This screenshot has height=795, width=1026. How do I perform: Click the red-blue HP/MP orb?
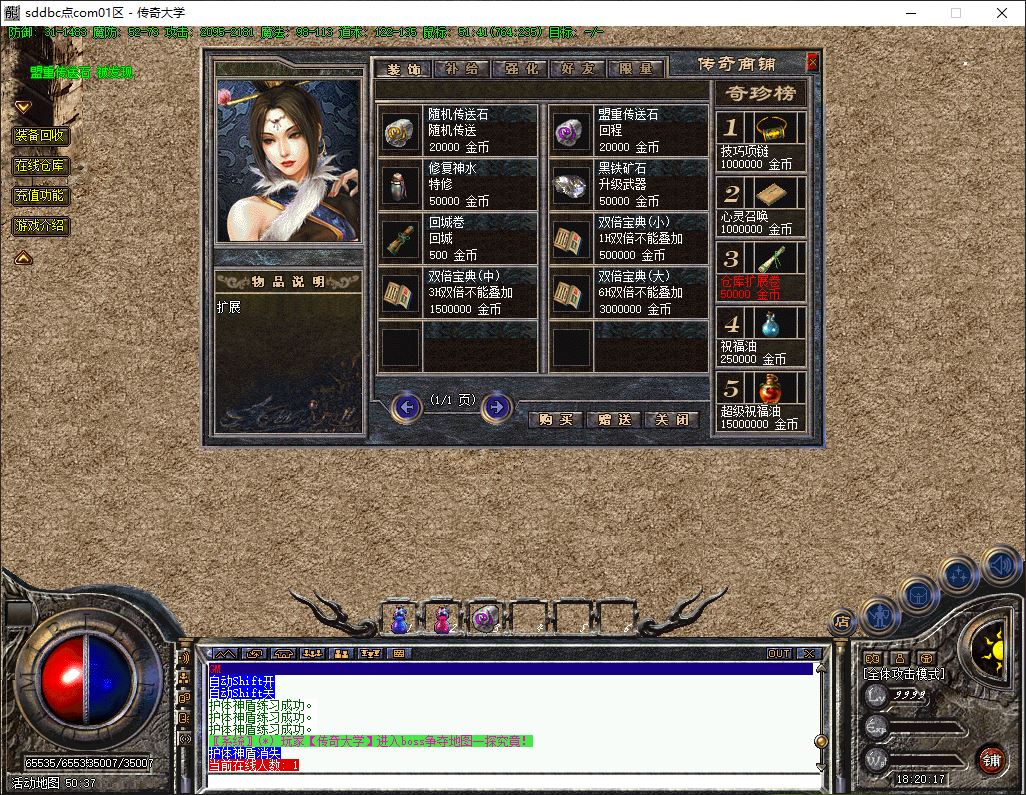point(85,679)
